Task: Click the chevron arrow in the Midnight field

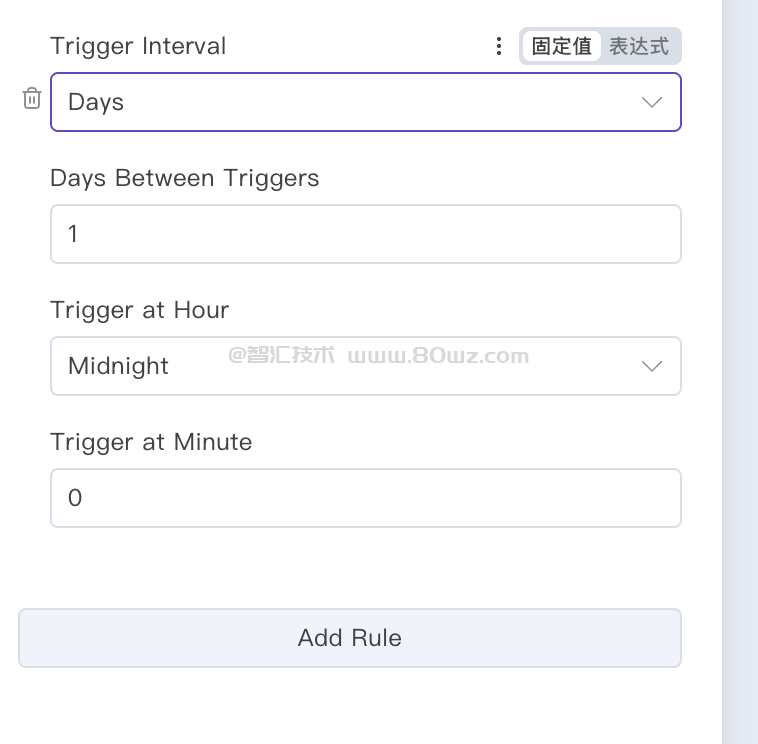Action: pos(651,366)
